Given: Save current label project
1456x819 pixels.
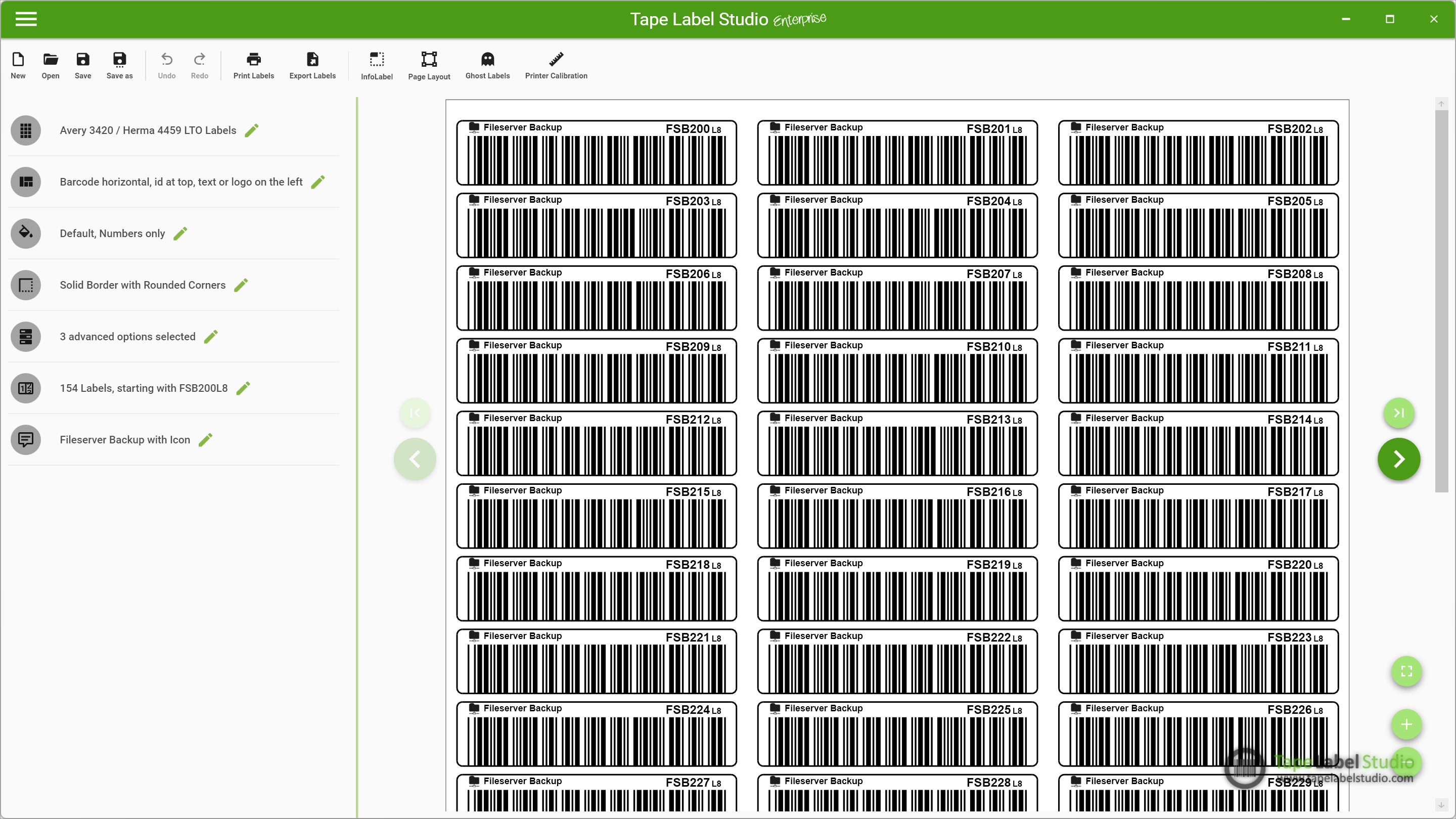Looking at the screenshot, I should [x=83, y=65].
